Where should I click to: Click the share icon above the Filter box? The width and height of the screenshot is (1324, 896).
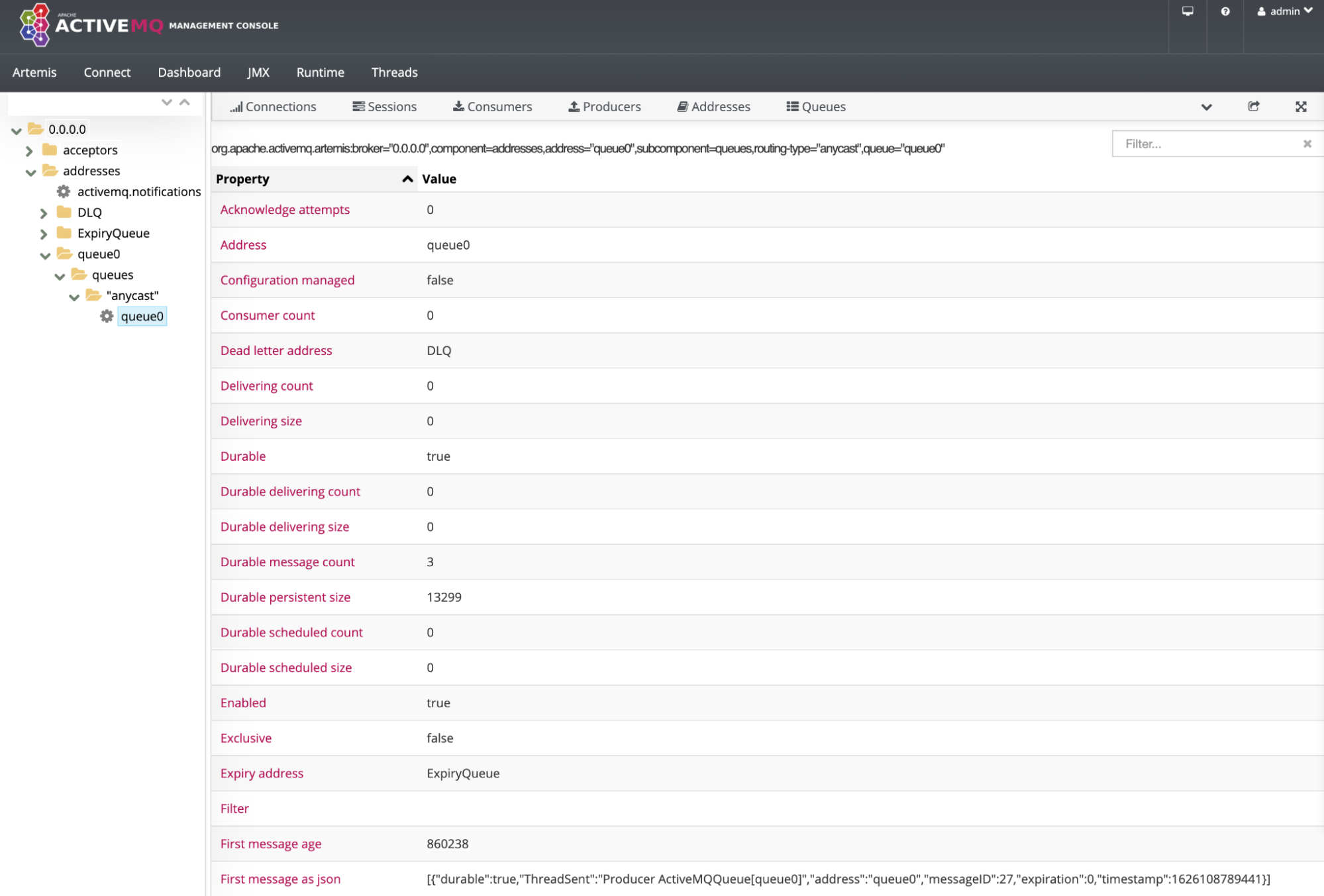point(1253,106)
